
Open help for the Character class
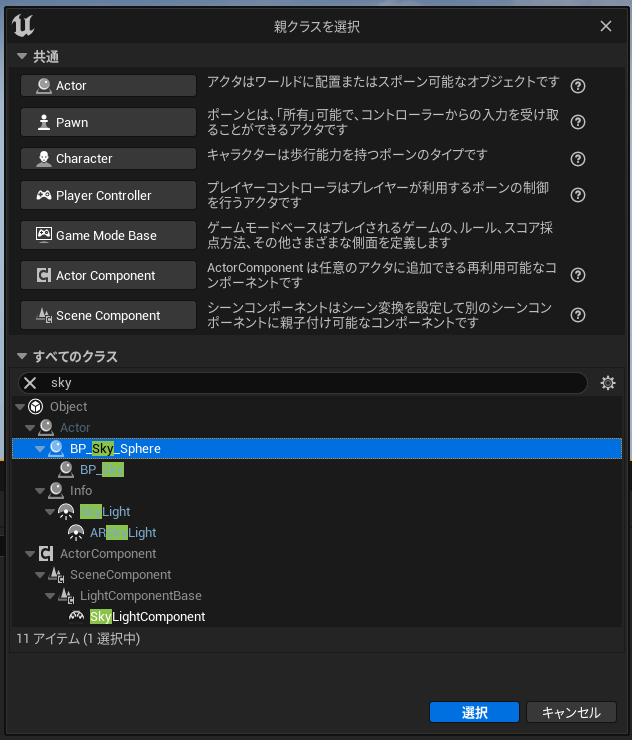click(x=578, y=159)
